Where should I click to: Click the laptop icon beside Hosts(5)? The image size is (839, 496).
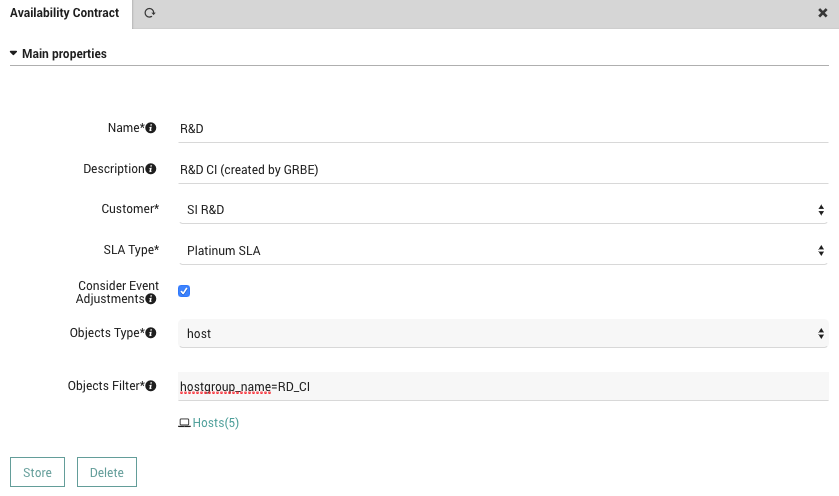point(184,423)
